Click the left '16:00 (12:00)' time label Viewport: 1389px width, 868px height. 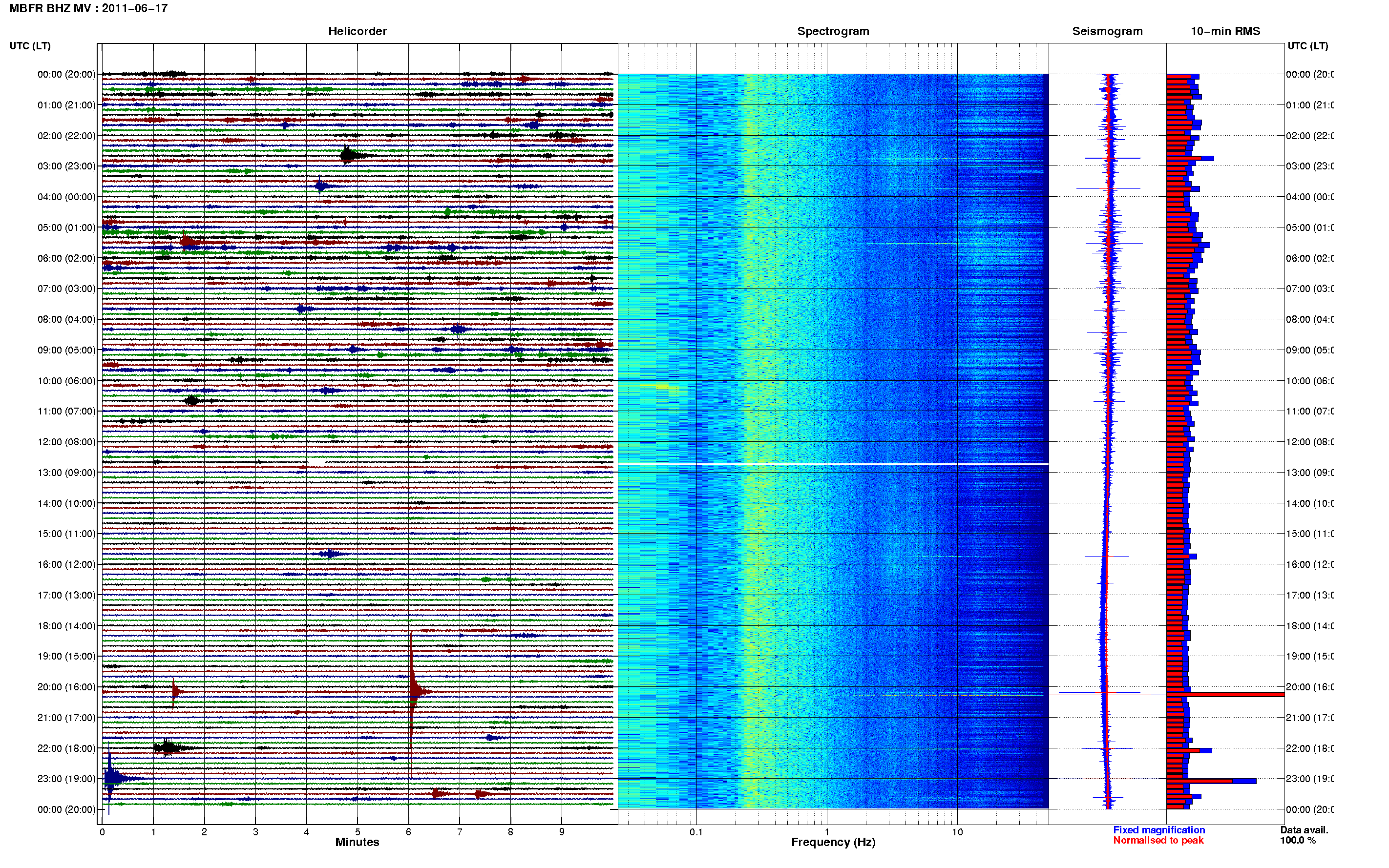pos(66,564)
